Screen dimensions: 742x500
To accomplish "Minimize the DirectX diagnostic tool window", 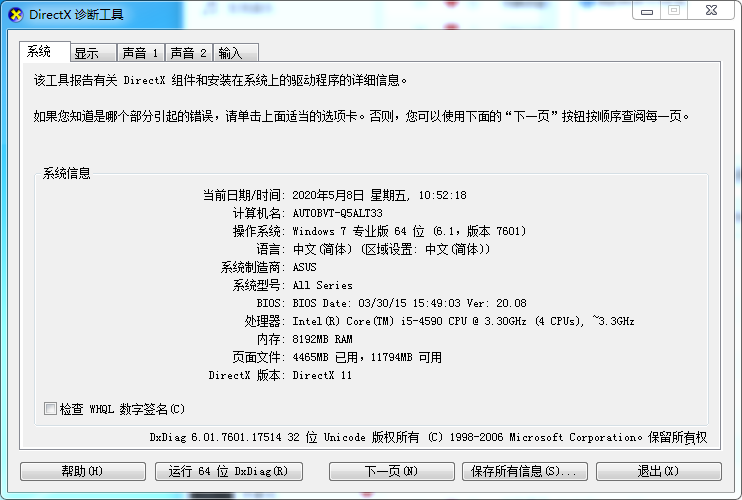I will [647, 10].
